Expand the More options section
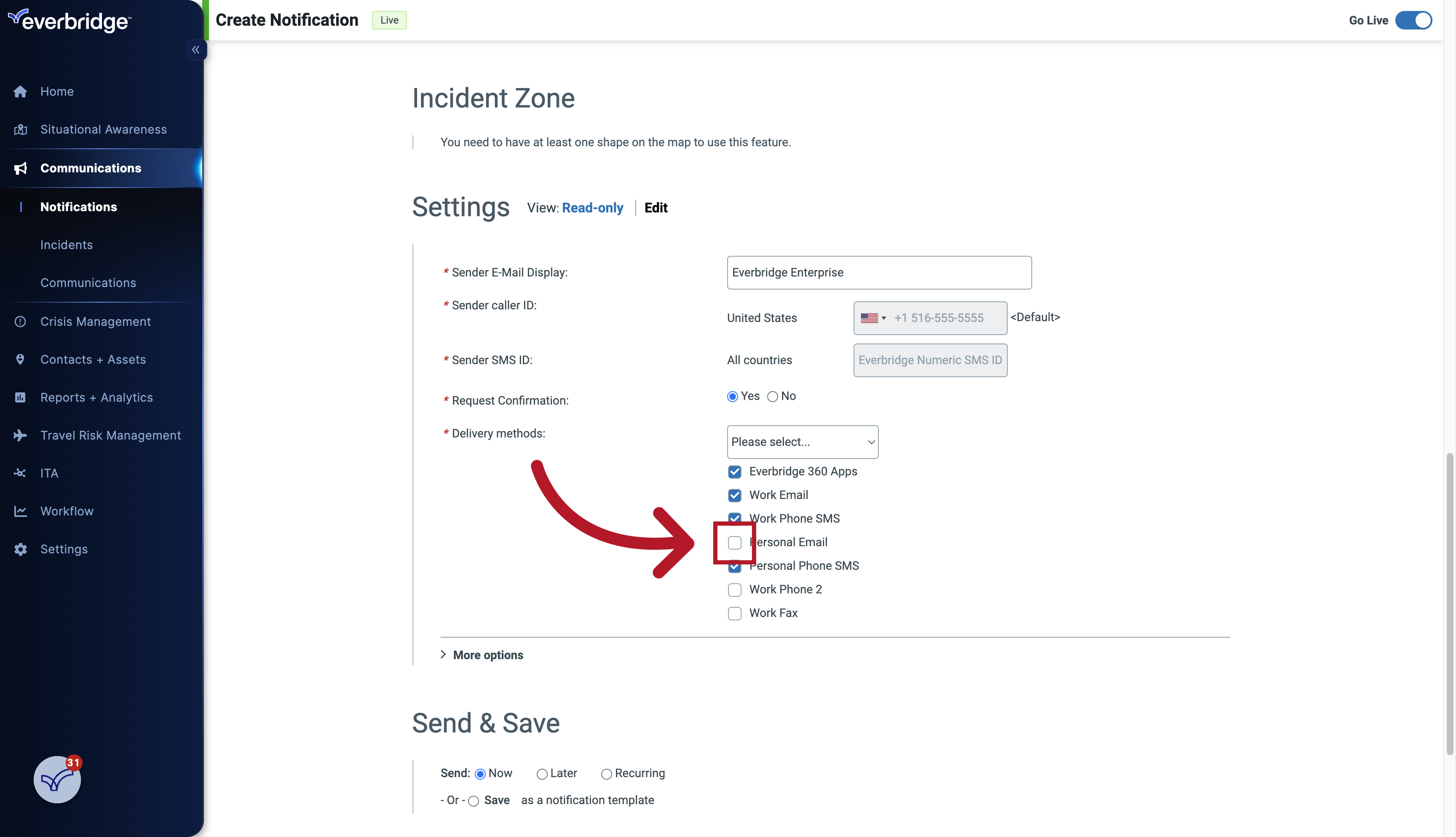Screen dimensions: 1456x837 487,655
